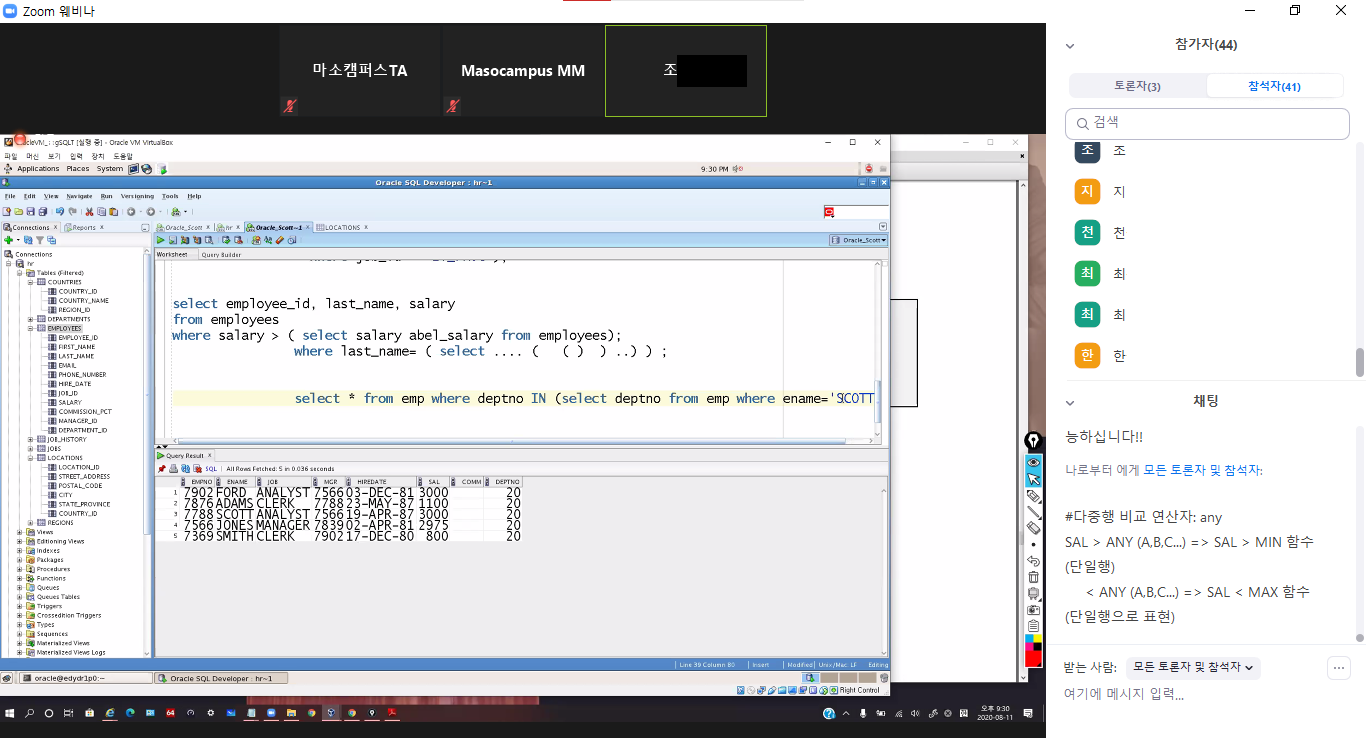Pick the red color swatch in annotation toolbar
Screen dimensions: 1366x738
point(1034,657)
